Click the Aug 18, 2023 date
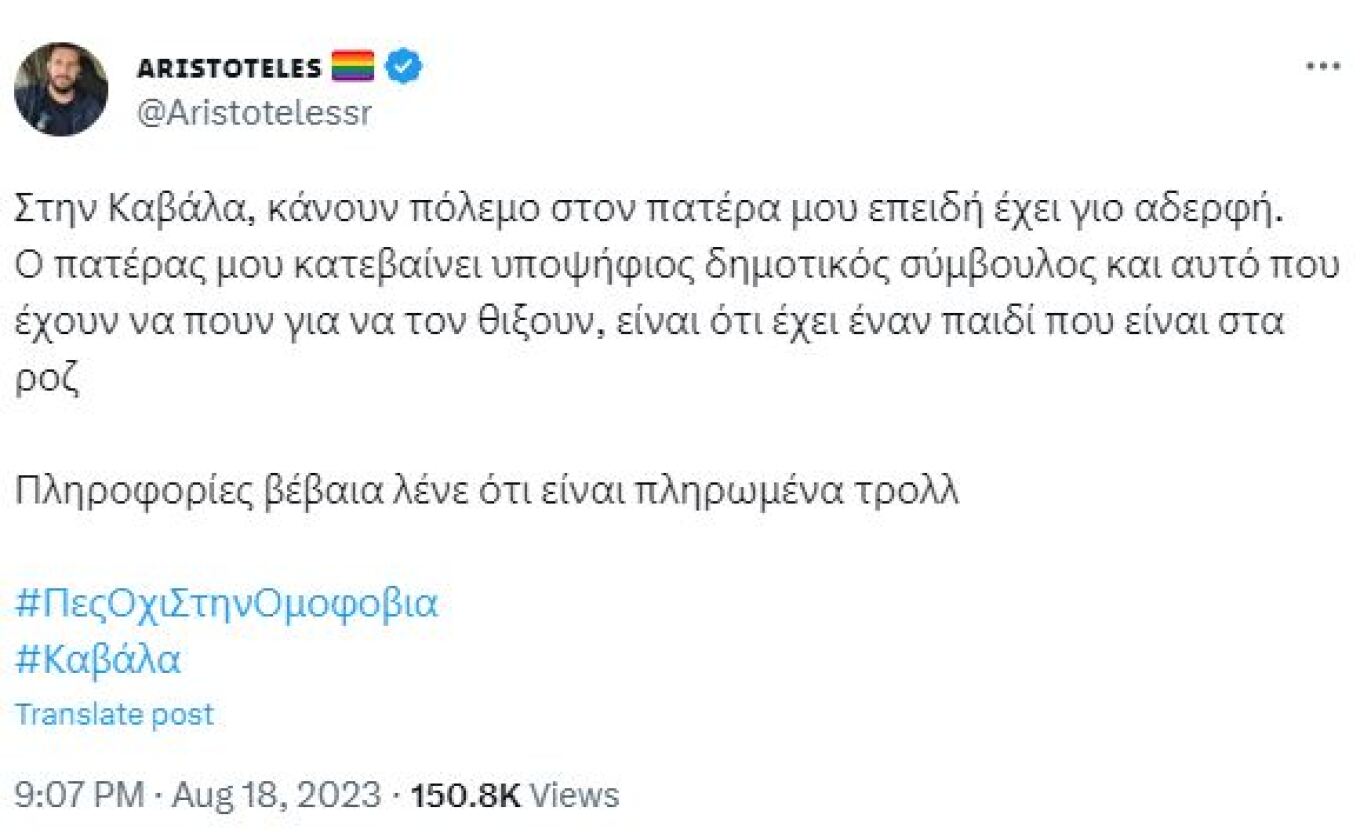The height and width of the screenshot is (840, 1360). point(276,795)
